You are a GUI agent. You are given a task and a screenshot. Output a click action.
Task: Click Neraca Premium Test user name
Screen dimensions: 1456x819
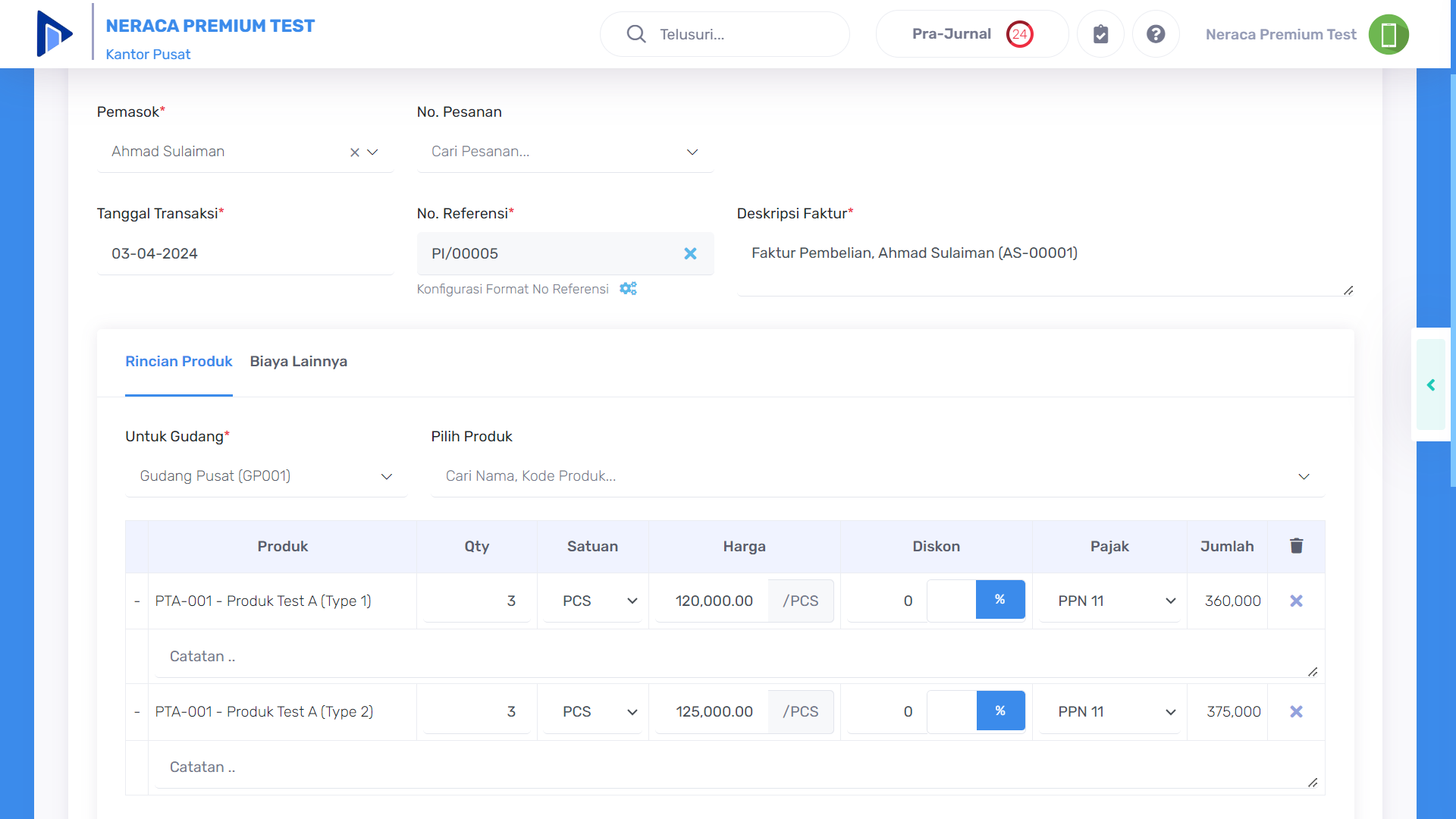coord(1281,34)
